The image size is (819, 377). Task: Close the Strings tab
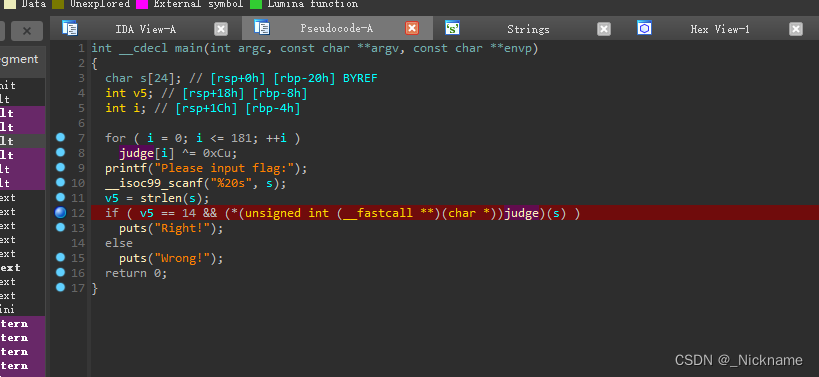coord(604,29)
